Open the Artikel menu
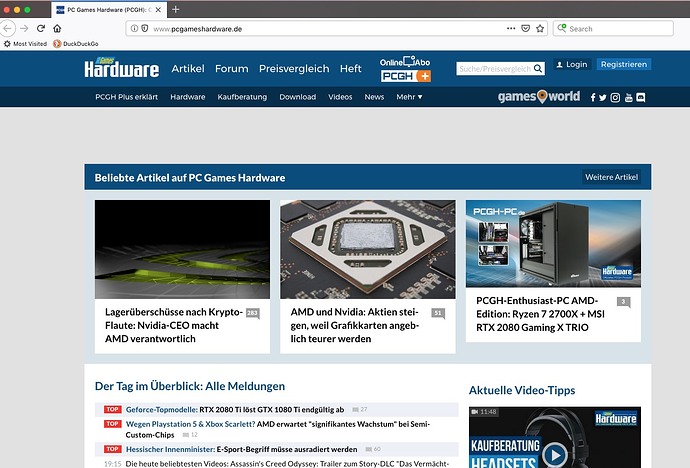The height and width of the screenshot is (468, 690). pyautogui.click(x=188, y=69)
